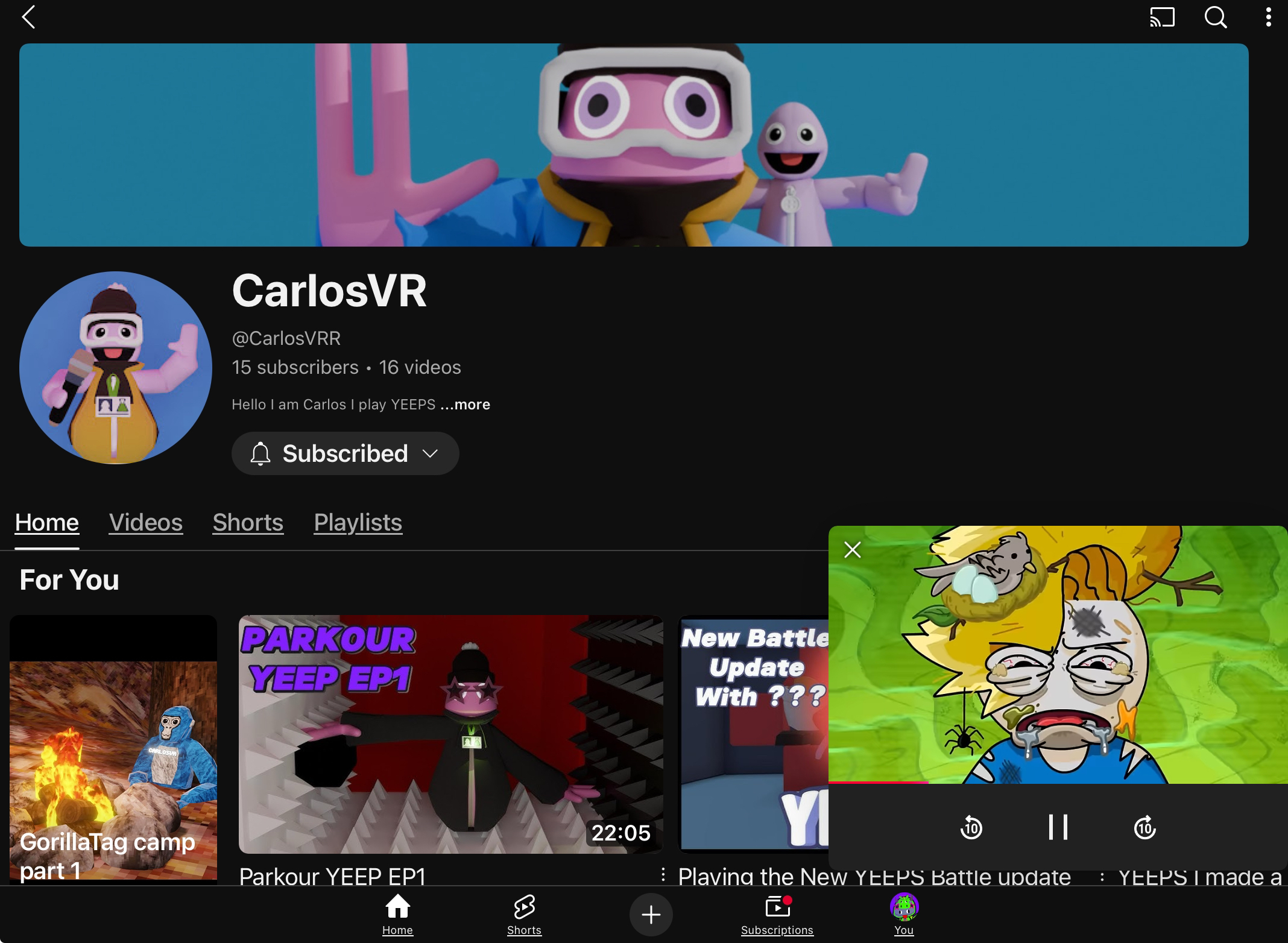
Task: Skip forward 10 seconds in the miniplayer
Action: [x=1144, y=827]
